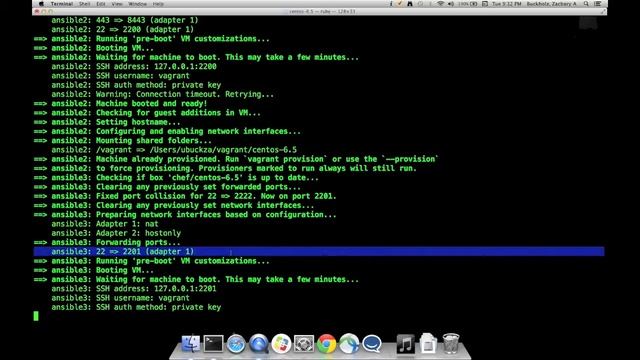Click 'ansible3: SSH username: vagrant' line

coord(120,298)
